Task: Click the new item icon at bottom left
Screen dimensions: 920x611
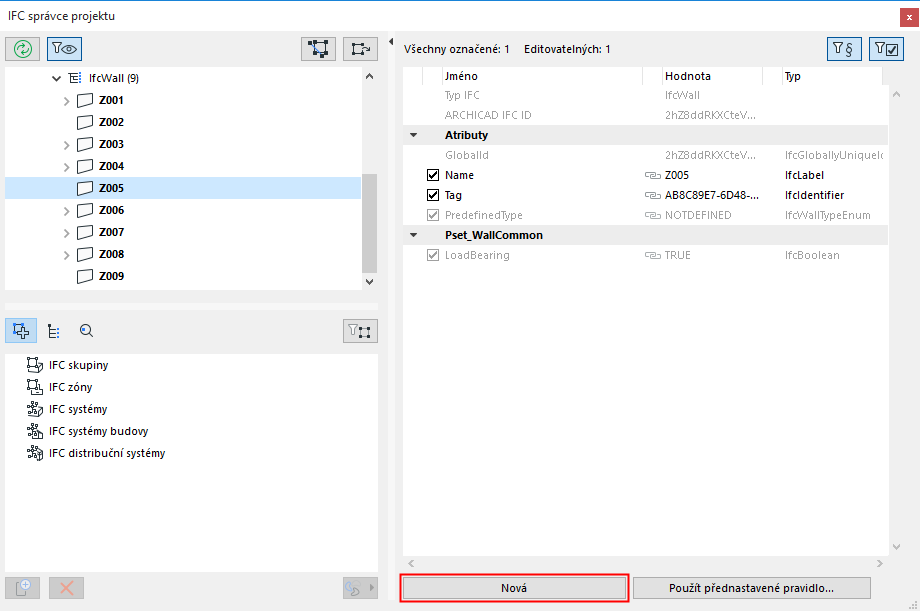Action: point(23,588)
